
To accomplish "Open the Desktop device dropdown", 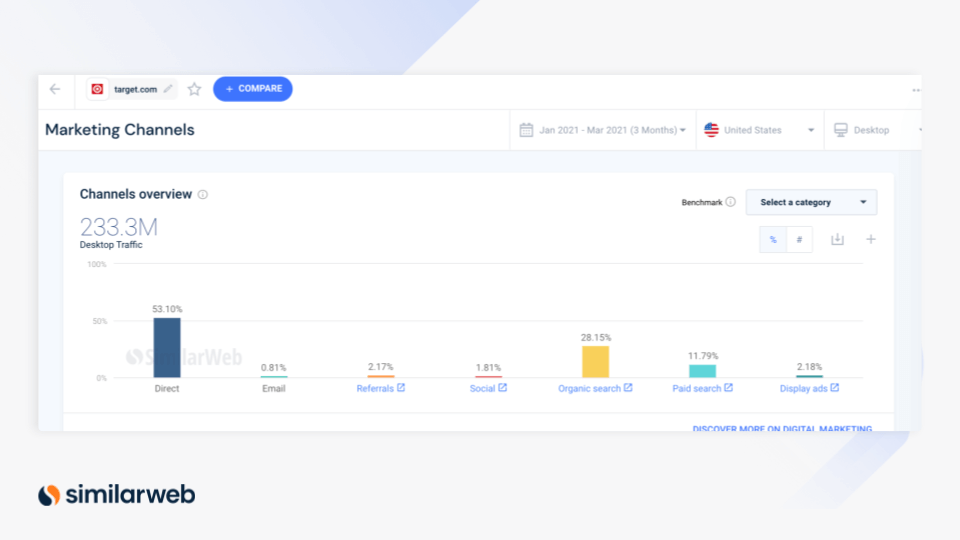I will coord(874,130).
